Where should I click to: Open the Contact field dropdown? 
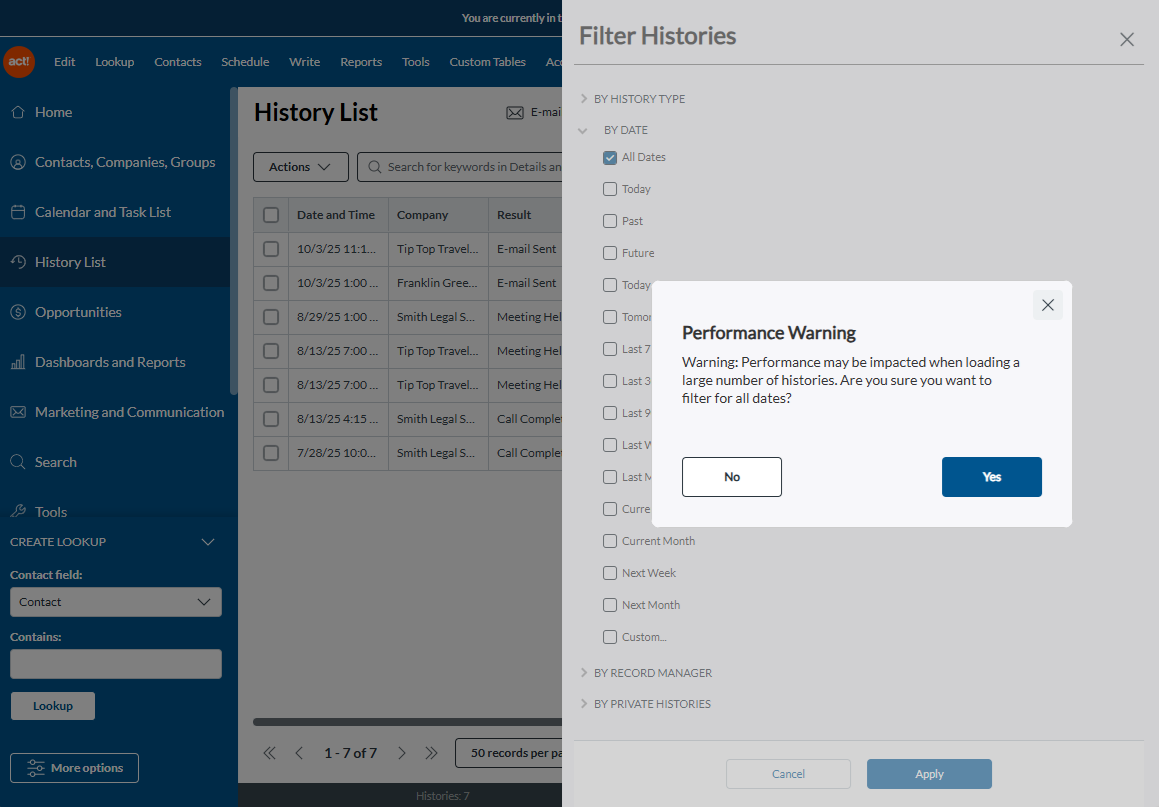[x=116, y=602]
